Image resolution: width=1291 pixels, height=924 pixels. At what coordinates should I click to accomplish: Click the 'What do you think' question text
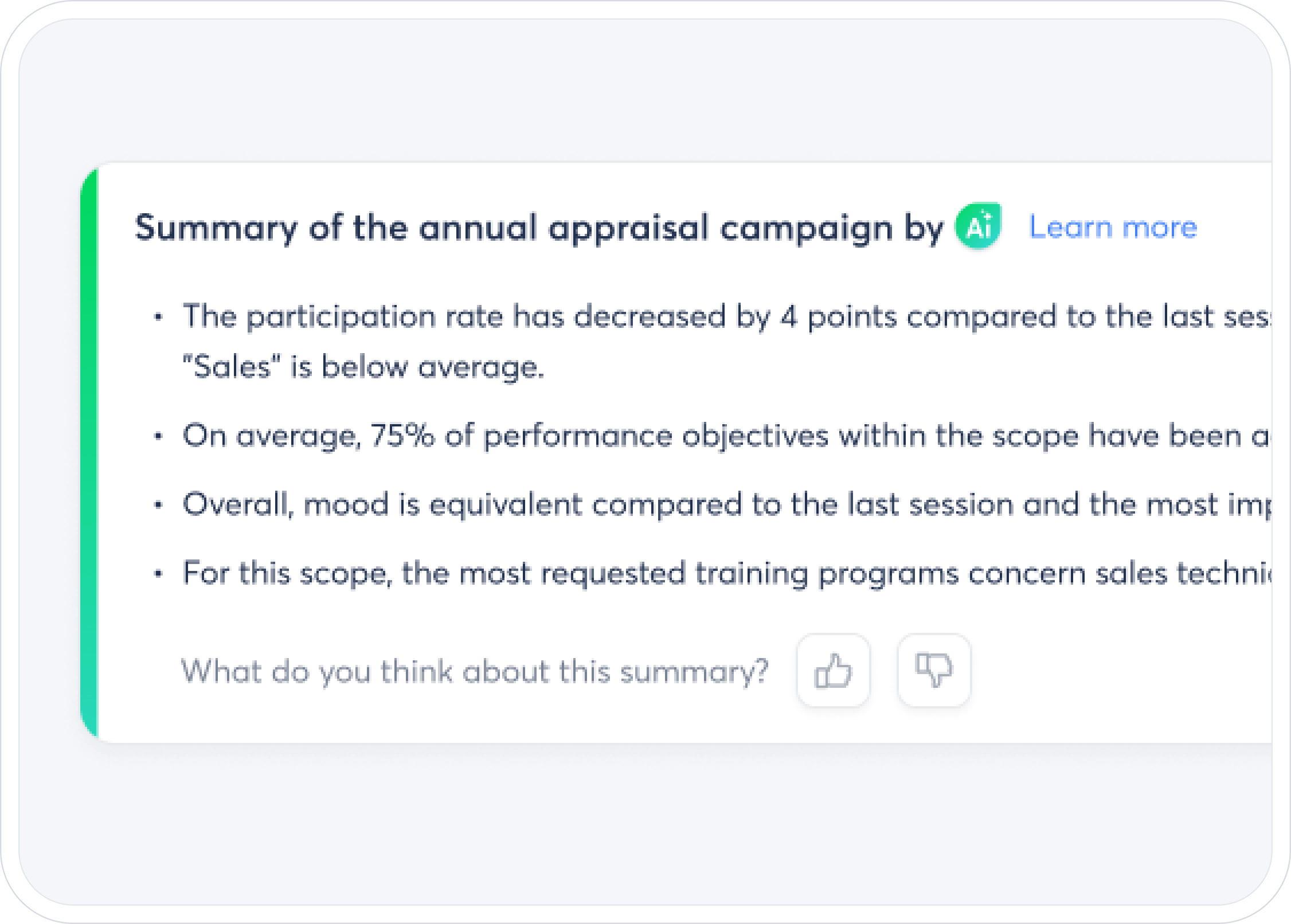coord(475,671)
